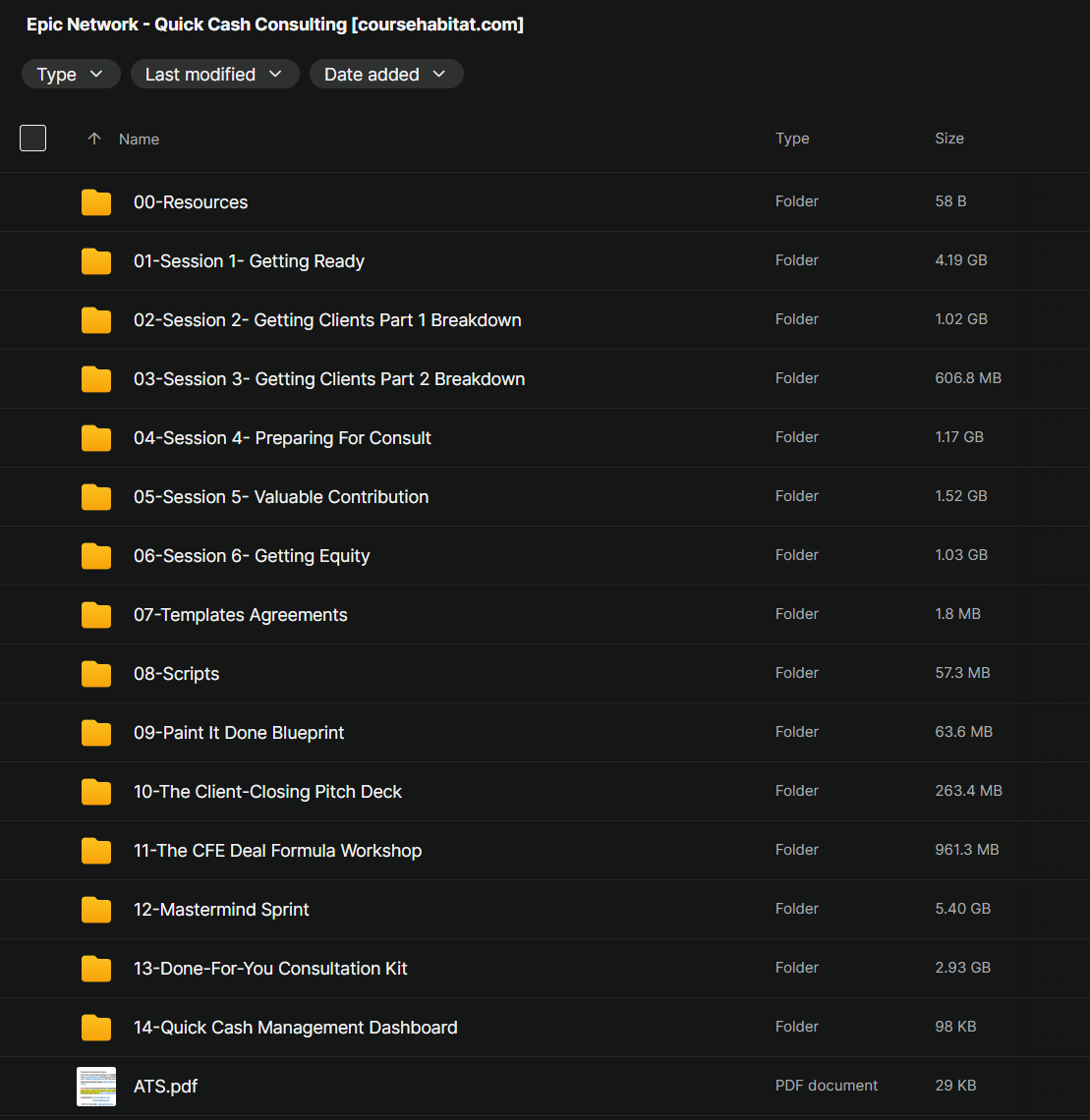Click the 05-Session 5 folder icon
The image size is (1090, 1120).
click(96, 497)
